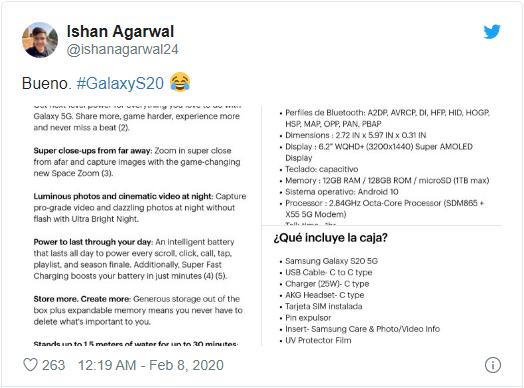Open Ishan Agarwal's profile picture
The image size is (524, 388).
[40, 40]
